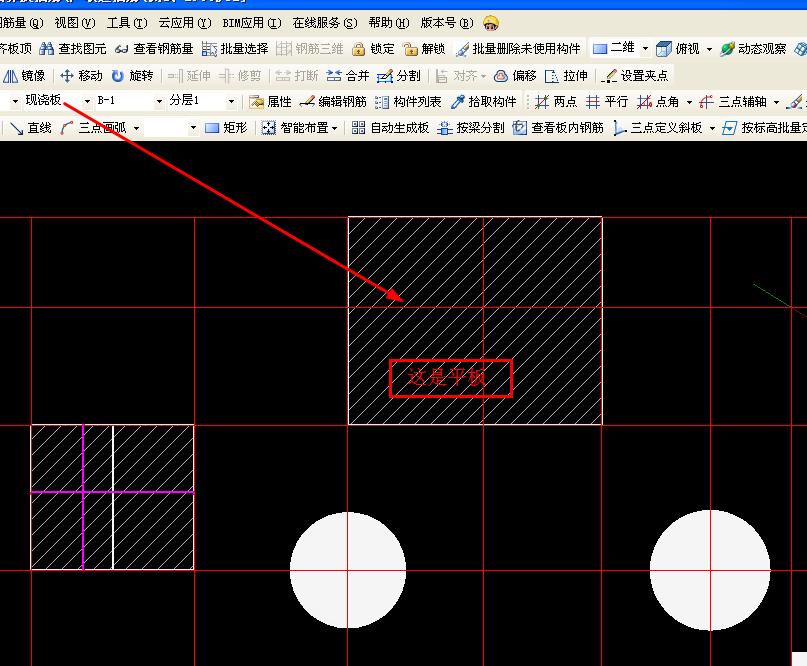
Task: Click 设置夹点 tool
Action: pos(635,76)
